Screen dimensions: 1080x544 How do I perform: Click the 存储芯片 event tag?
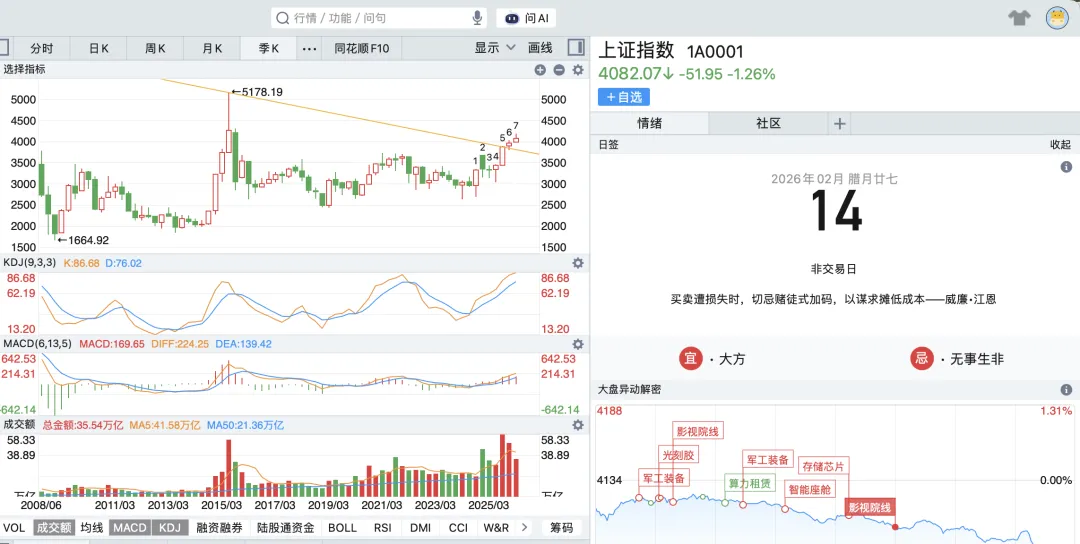[824, 466]
